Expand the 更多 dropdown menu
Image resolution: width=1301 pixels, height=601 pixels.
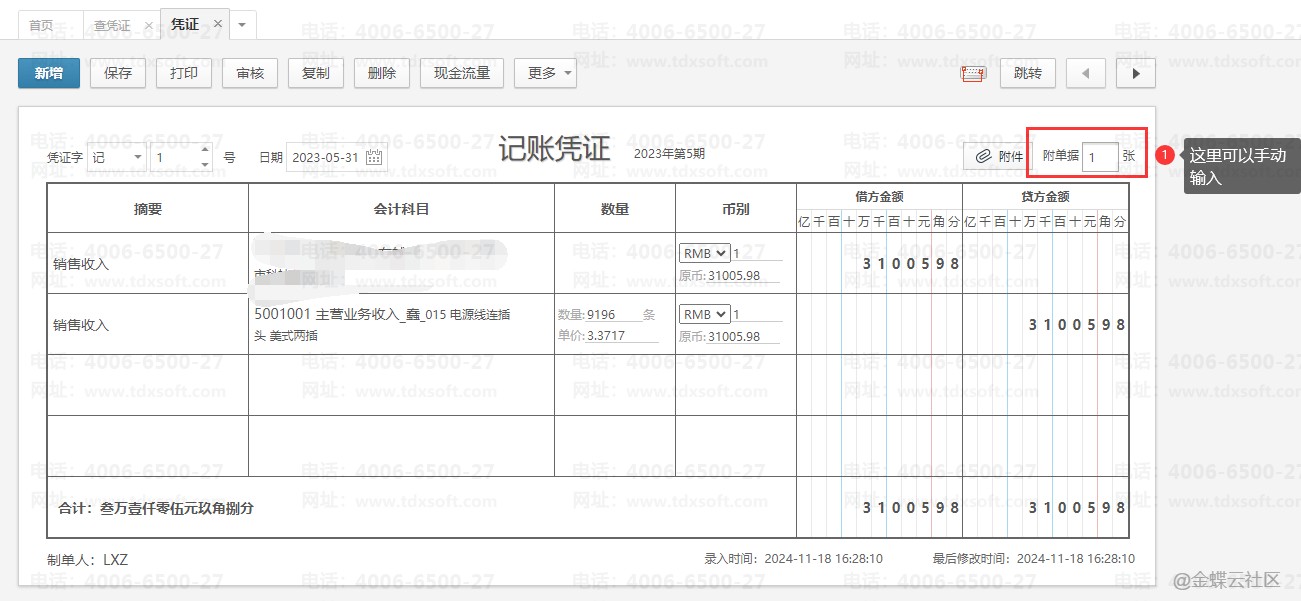click(x=545, y=73)
